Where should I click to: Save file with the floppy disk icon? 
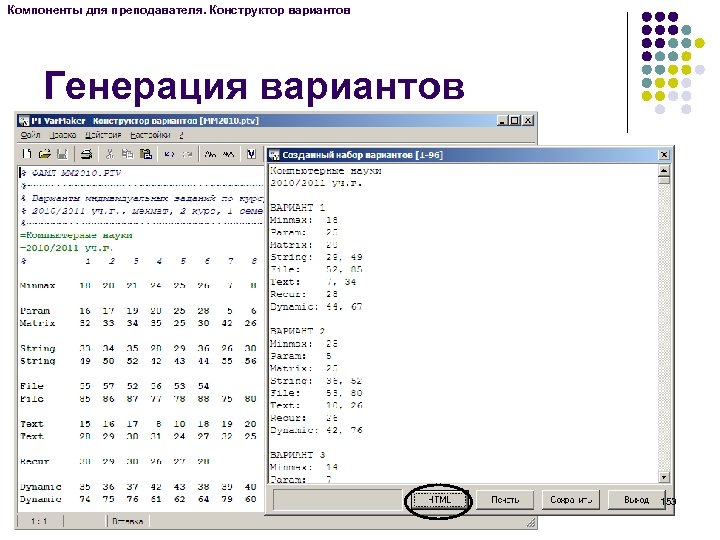tap(62, 154)
